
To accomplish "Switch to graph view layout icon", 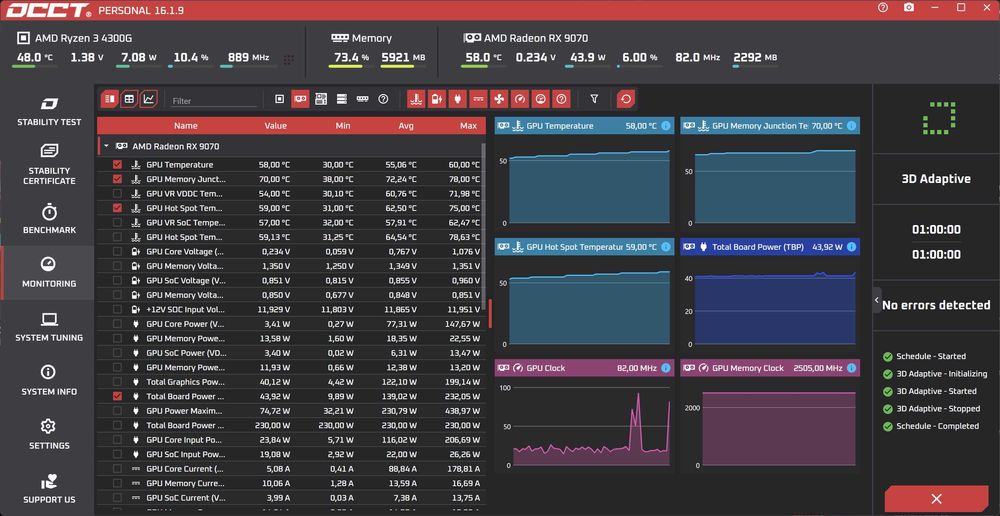I will [149, 99].
